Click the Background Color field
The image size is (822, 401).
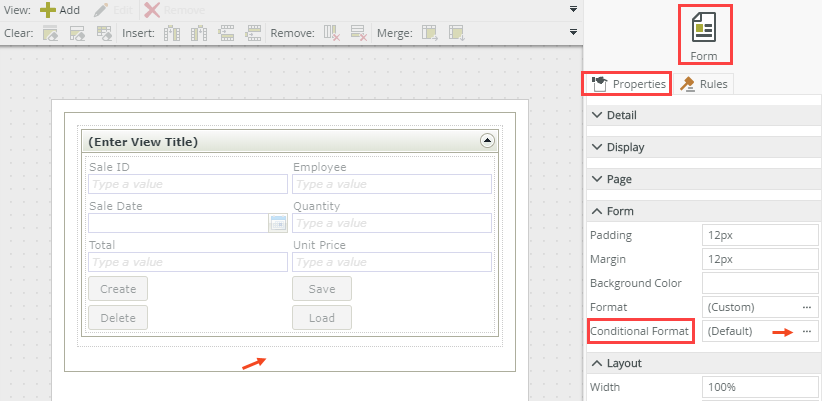click(760, 283)
